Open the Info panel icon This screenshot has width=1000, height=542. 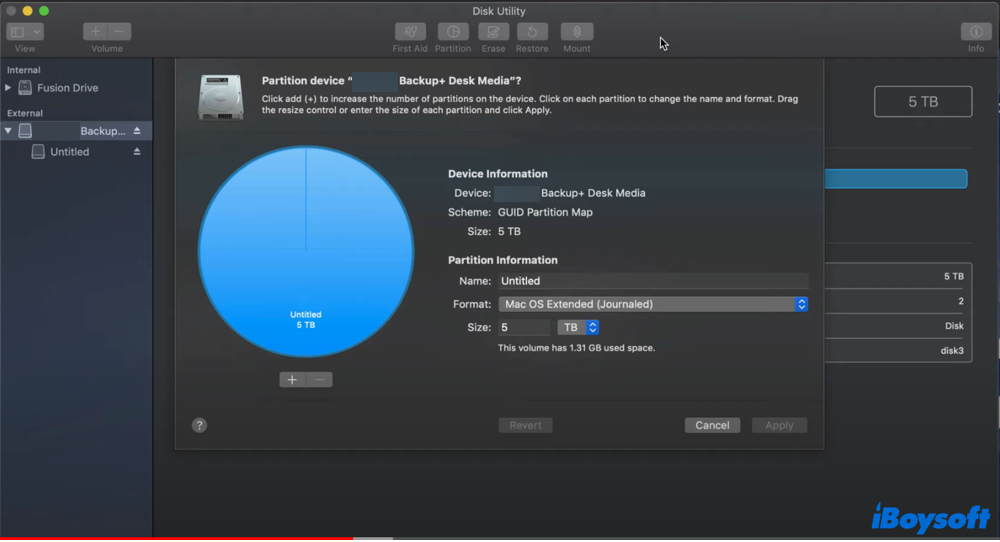(976, 32)
